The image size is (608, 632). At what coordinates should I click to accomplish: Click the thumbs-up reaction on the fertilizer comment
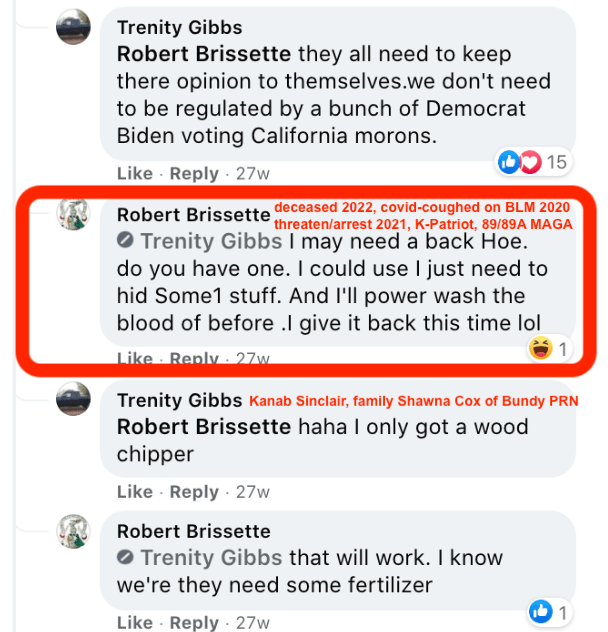(549, 611)
